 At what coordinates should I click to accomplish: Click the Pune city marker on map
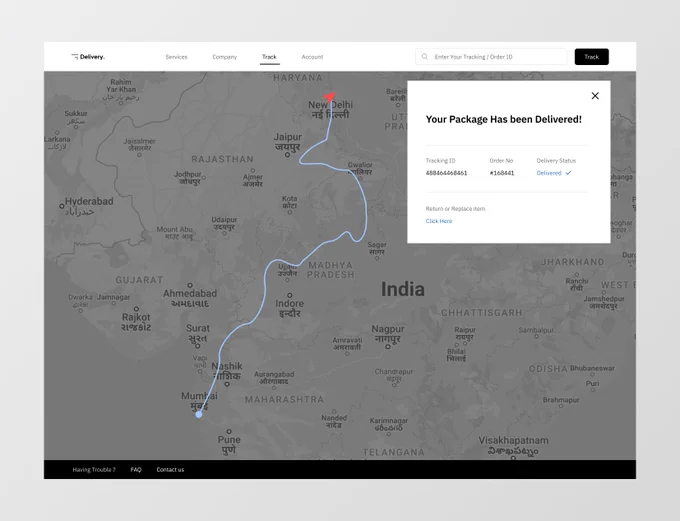[x=229, y=431]
